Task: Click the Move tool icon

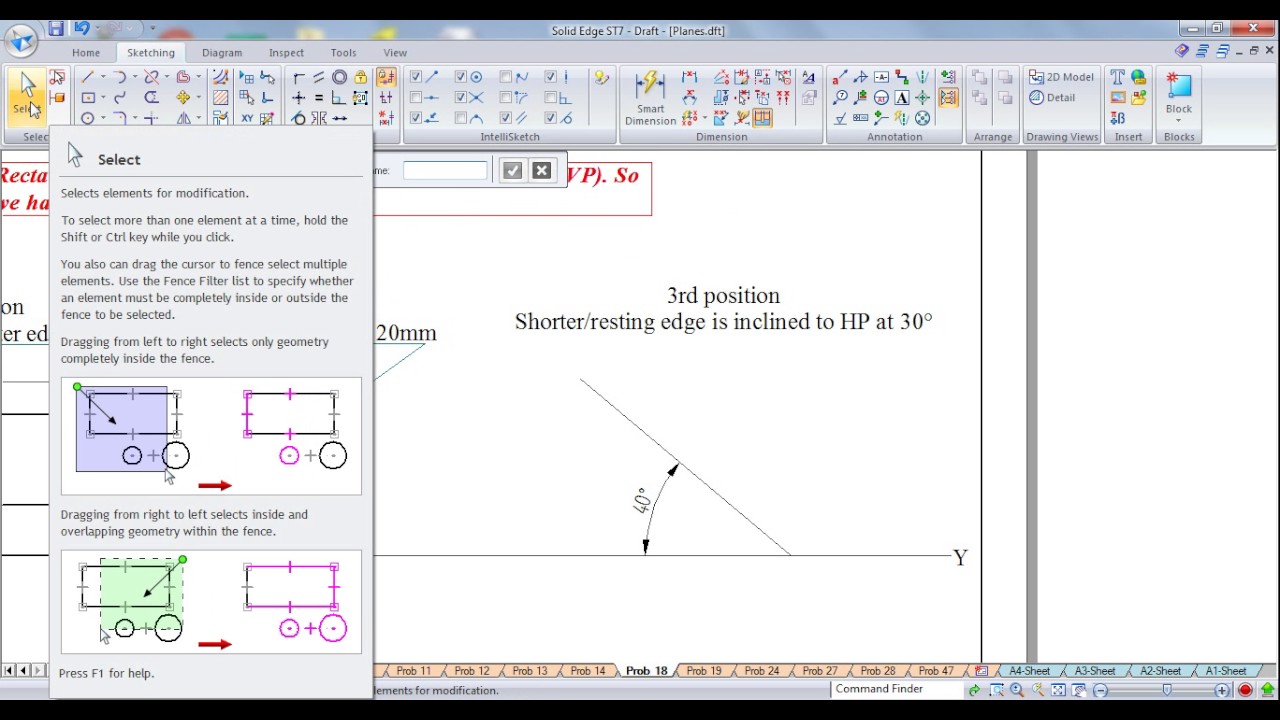Action: click(183, 98)
